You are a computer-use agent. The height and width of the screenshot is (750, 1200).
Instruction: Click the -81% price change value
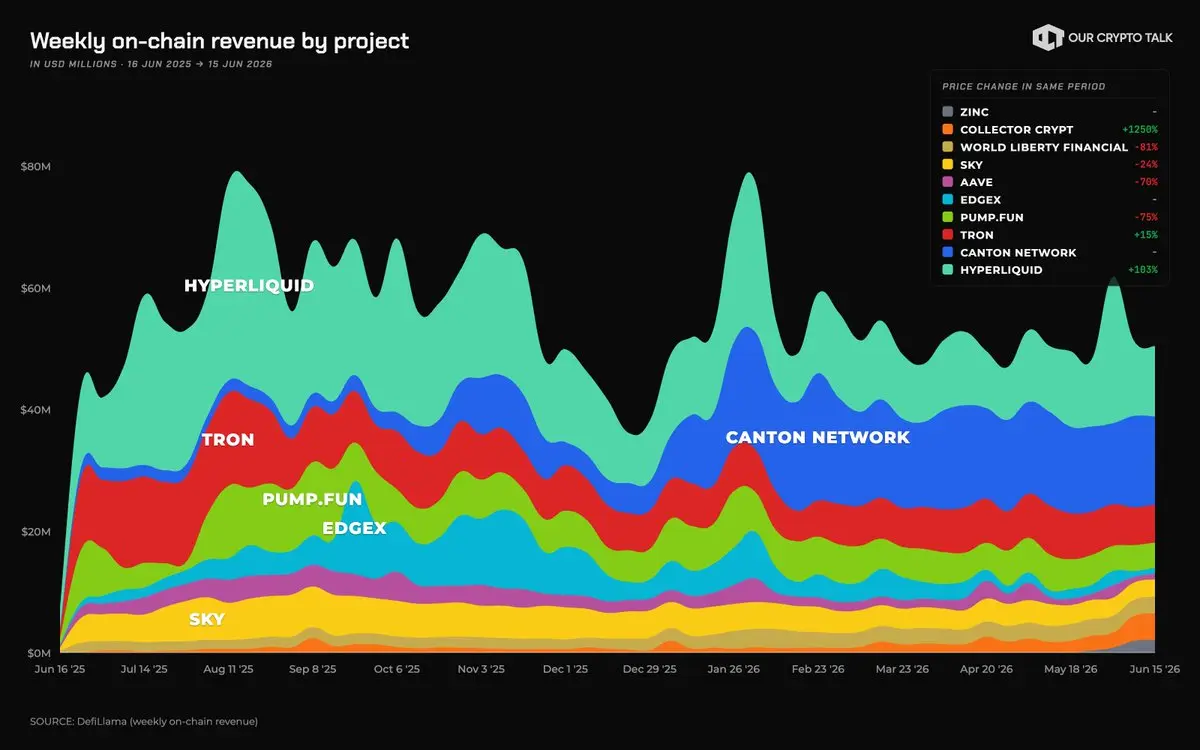point(1145,147)
